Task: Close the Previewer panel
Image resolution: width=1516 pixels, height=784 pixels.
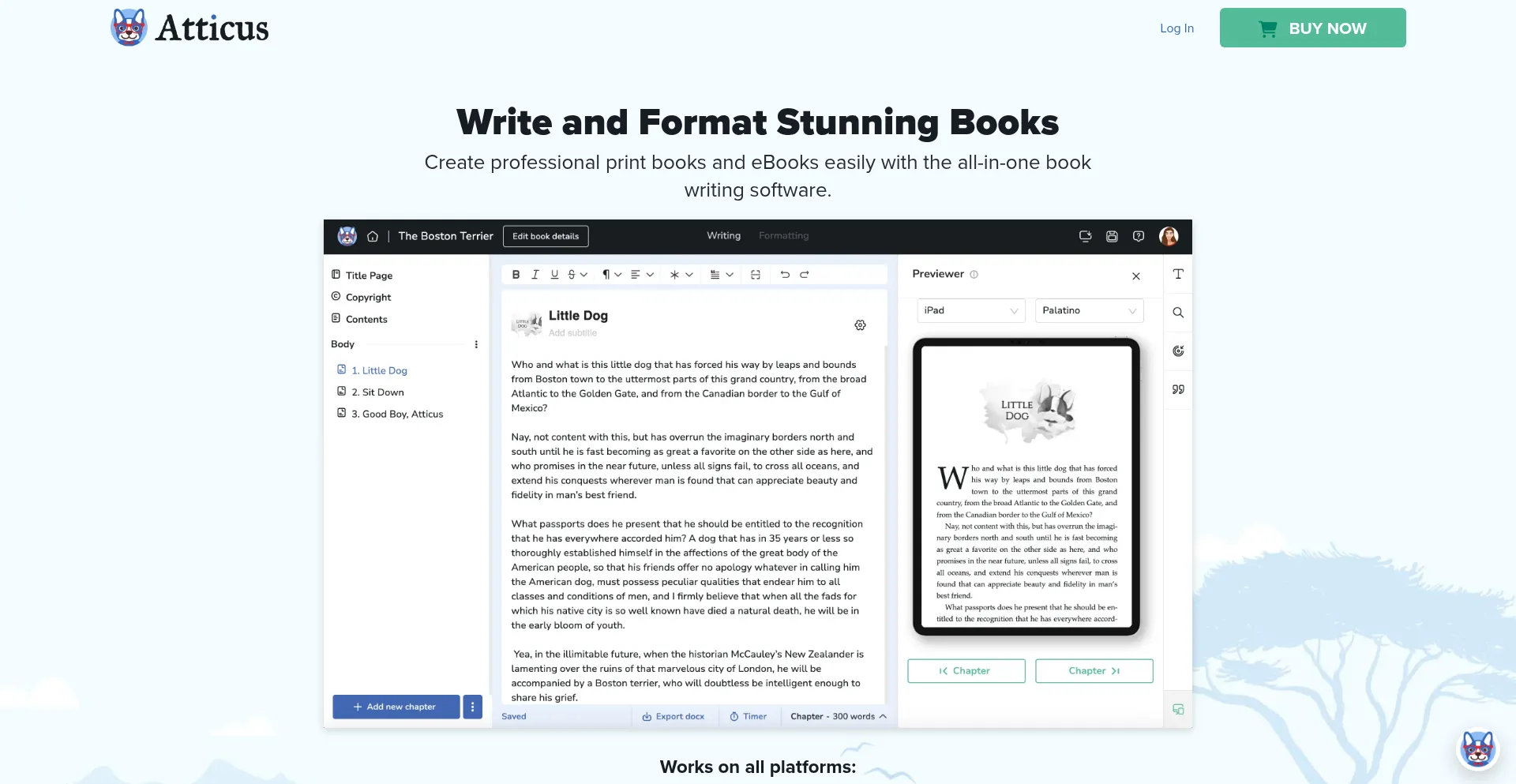Action: point(1136,276)
